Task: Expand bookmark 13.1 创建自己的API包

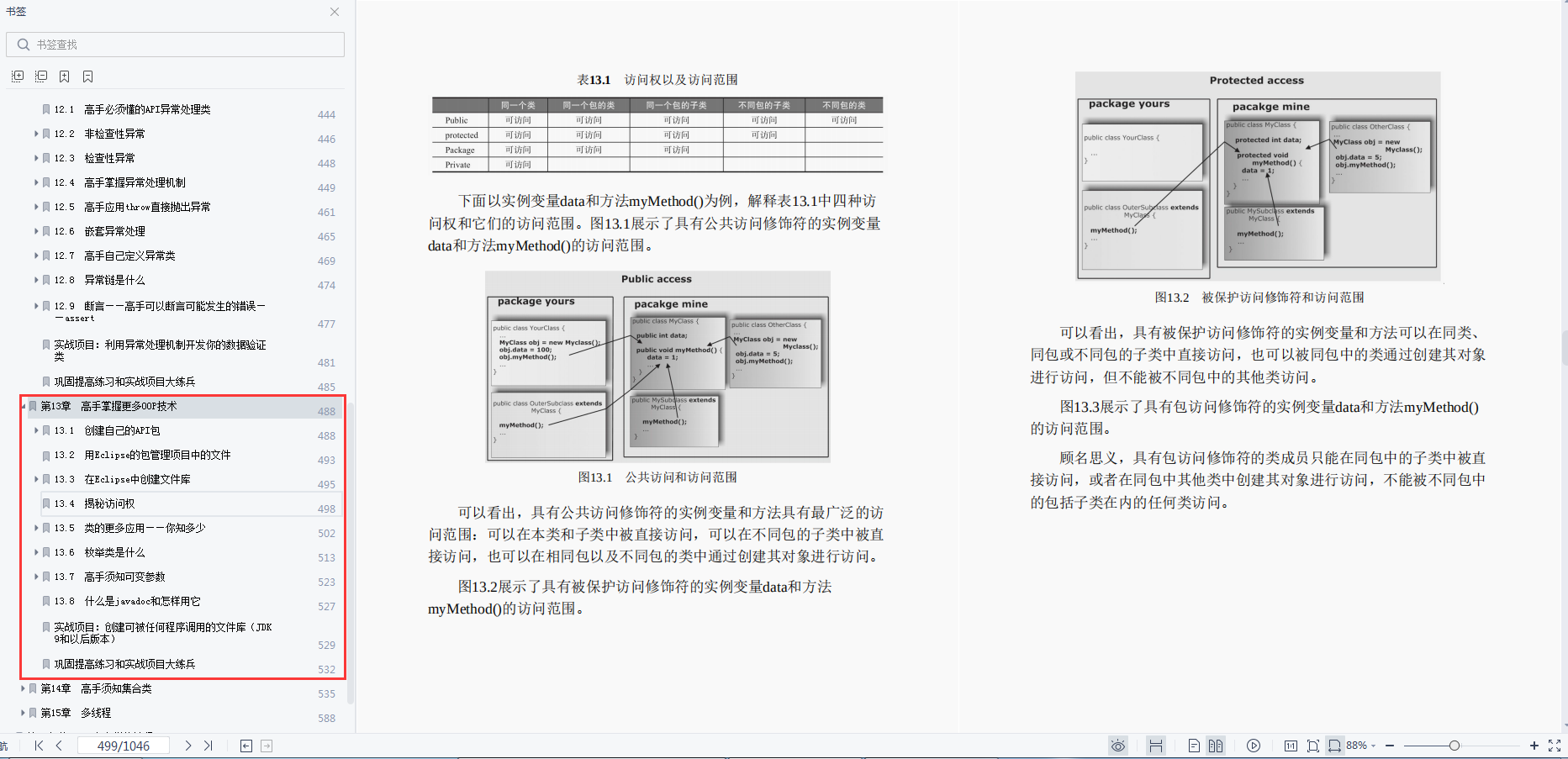Action: point(36,430)
